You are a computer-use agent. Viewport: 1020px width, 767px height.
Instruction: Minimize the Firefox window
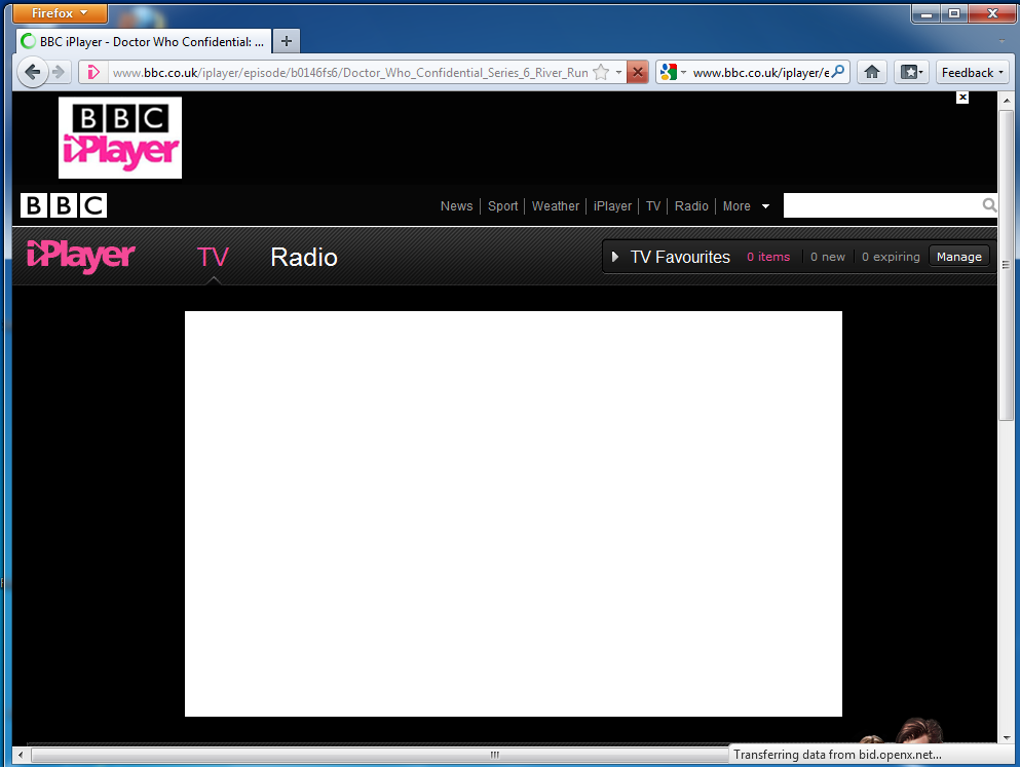point(926,13)
